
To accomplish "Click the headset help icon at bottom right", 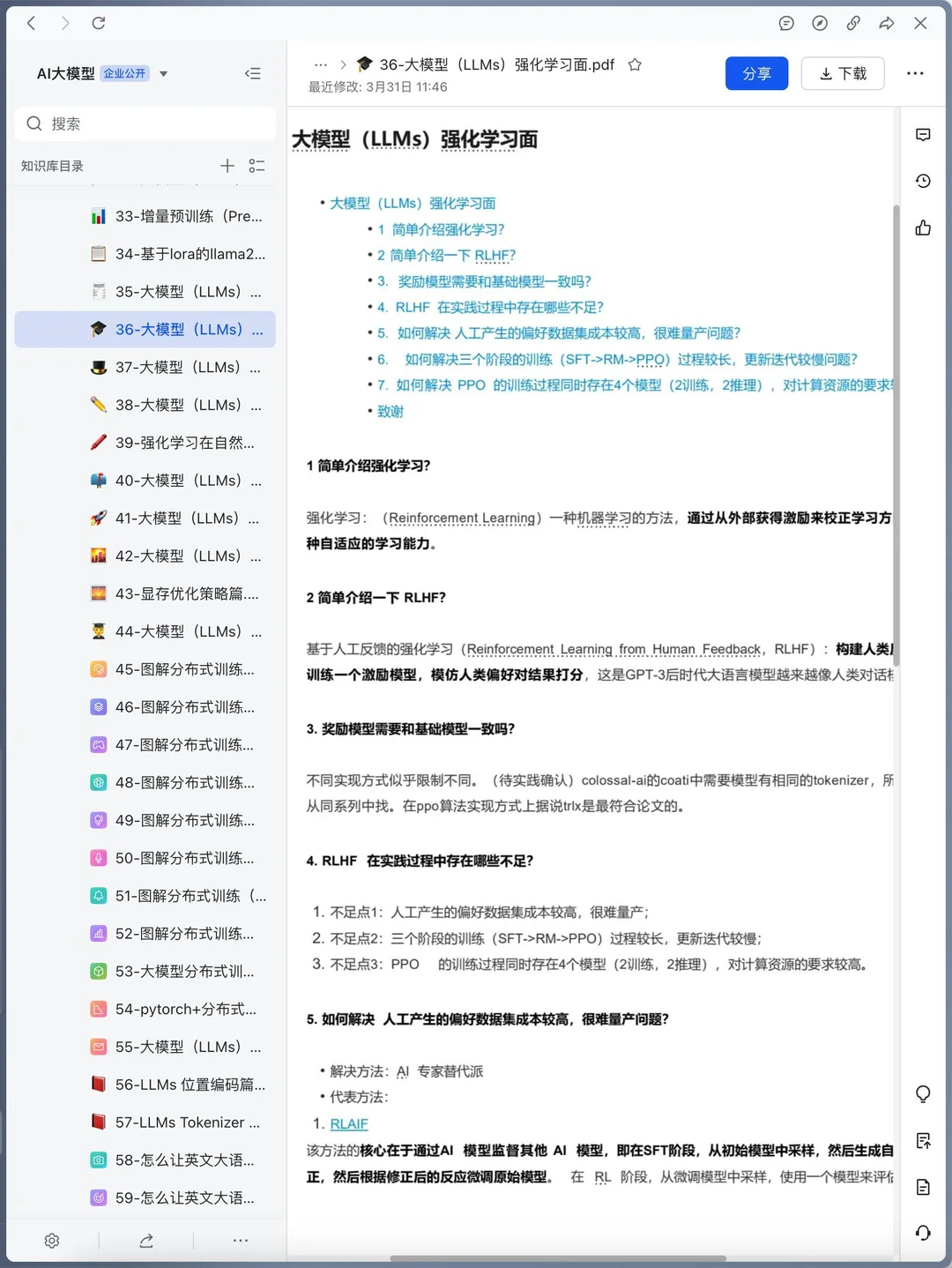I will coord(923,1232).
